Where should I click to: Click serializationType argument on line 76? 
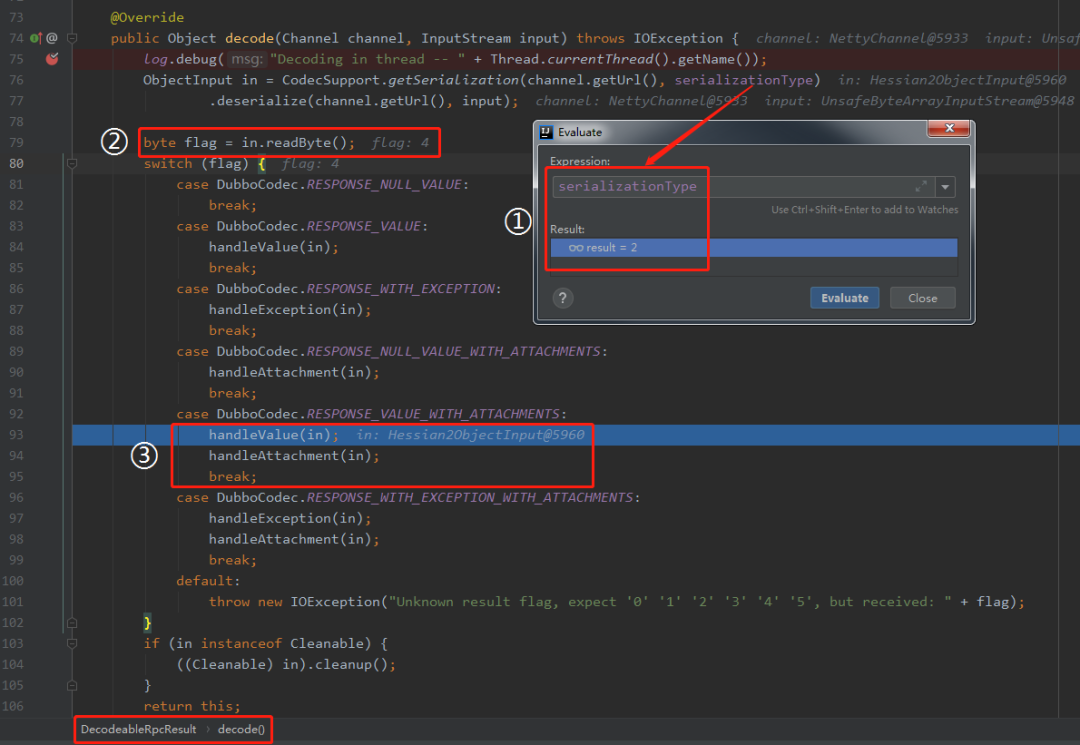point(744,81)
